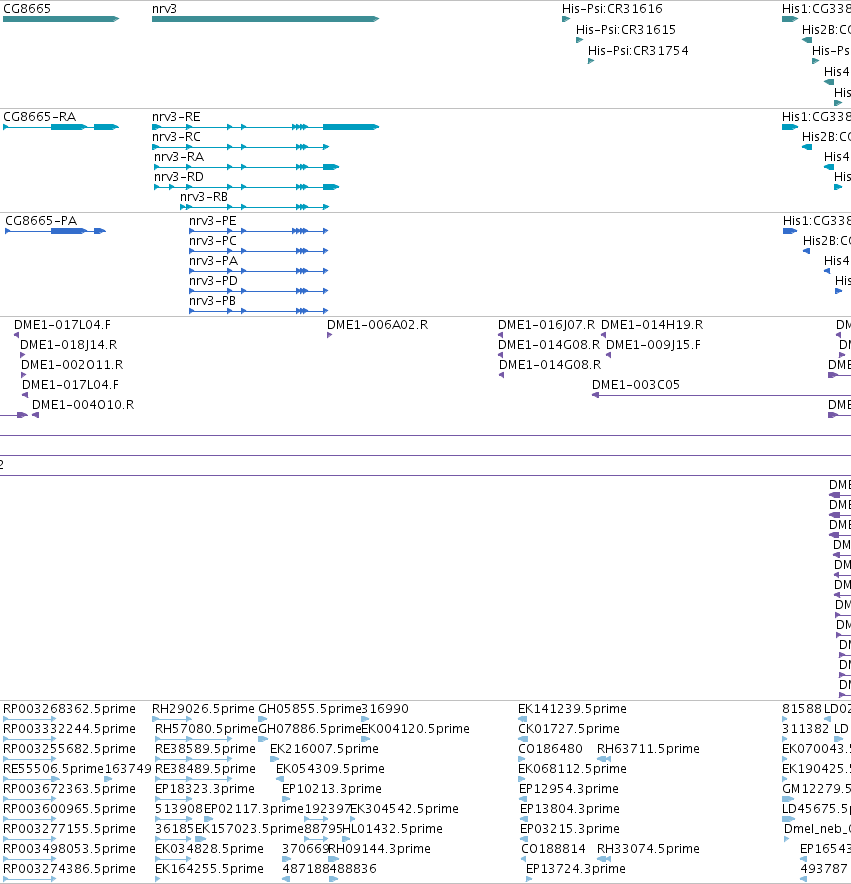
Task: Select the EP13724.3prime entry
Action: point(529,879)
